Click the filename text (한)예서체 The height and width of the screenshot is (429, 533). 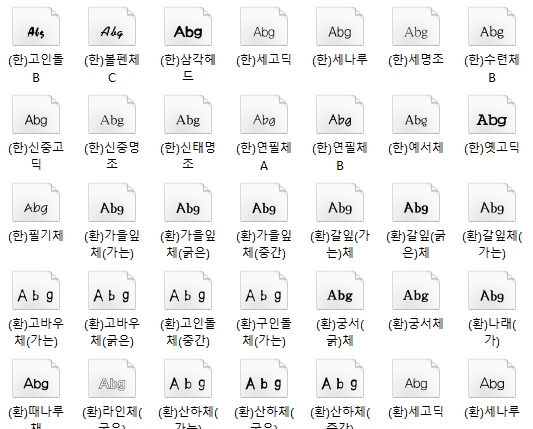click(x=416, y=148)
